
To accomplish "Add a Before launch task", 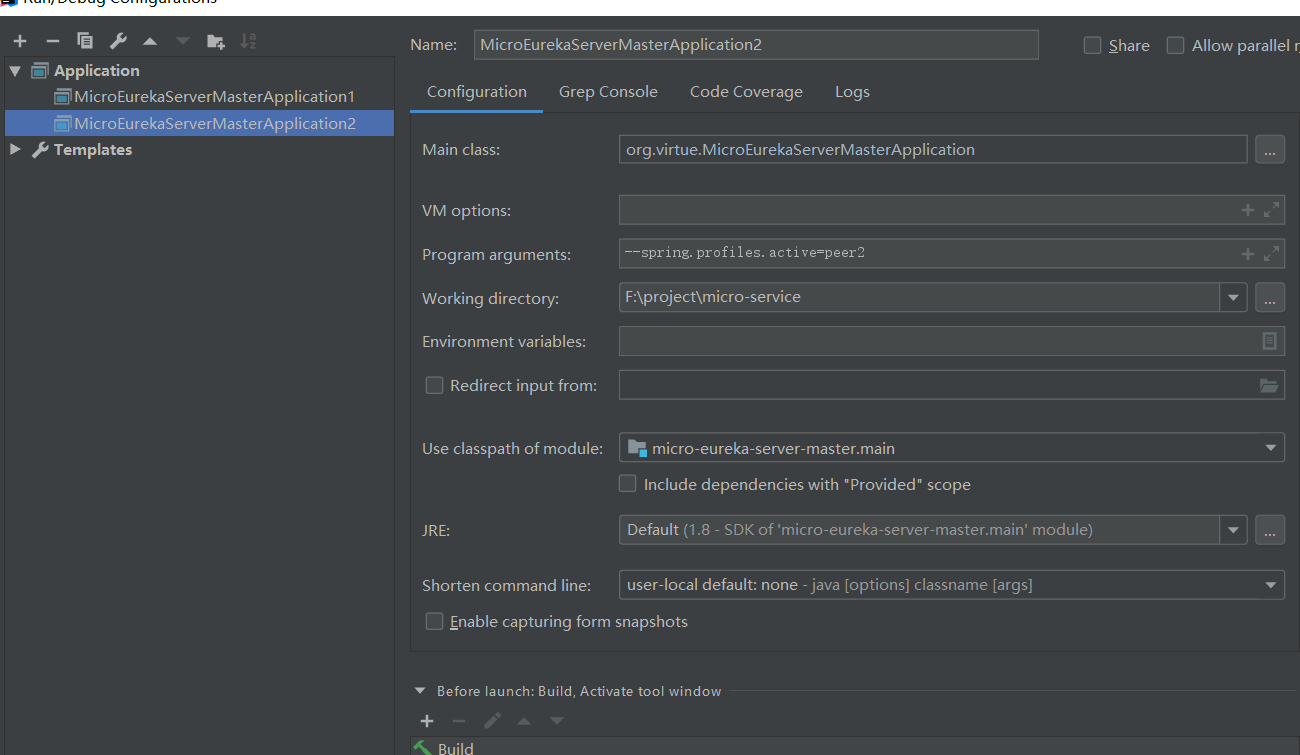I will pyautogui.click(x=427, y=721).
